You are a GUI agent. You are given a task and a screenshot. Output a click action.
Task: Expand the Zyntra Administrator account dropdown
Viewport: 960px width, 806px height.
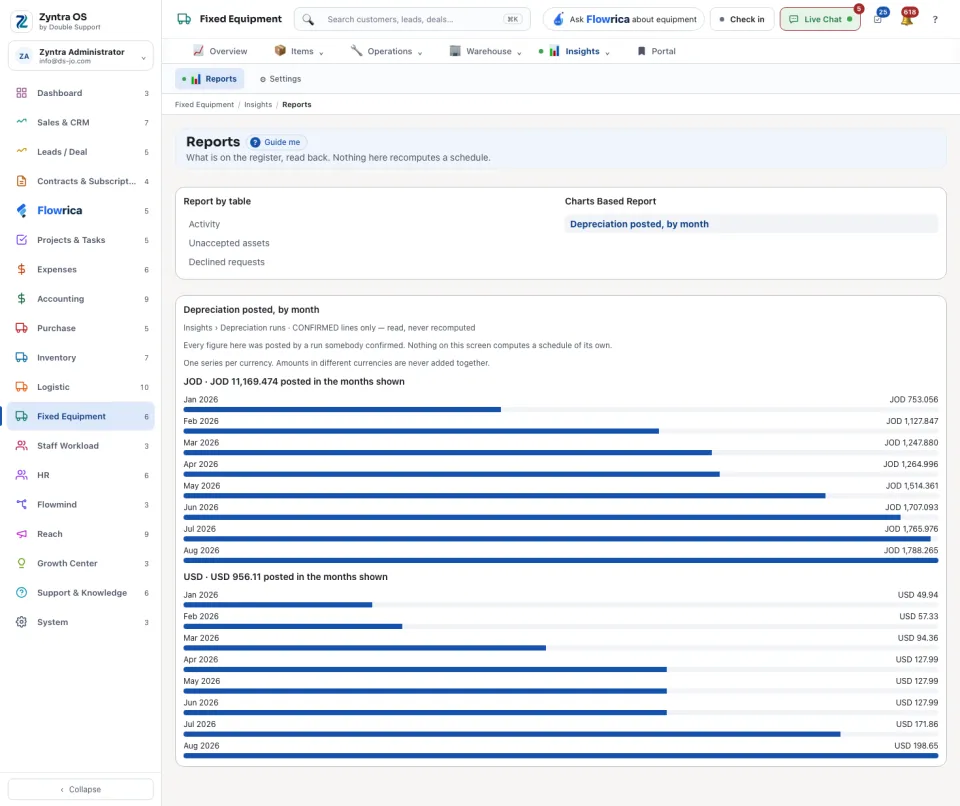pyautogui.click(x=81, y=56)
